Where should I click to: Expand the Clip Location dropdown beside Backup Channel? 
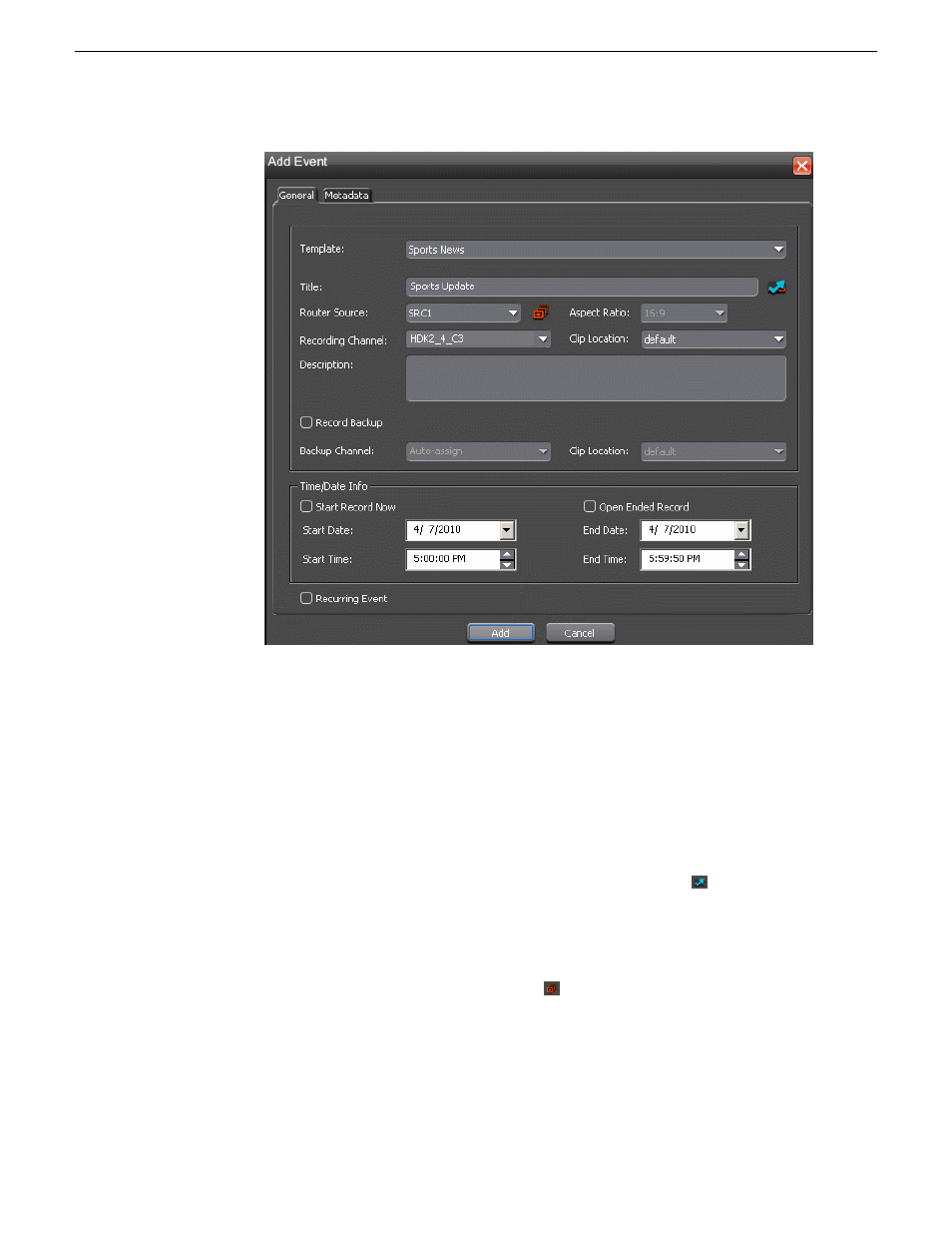point(714,451)
